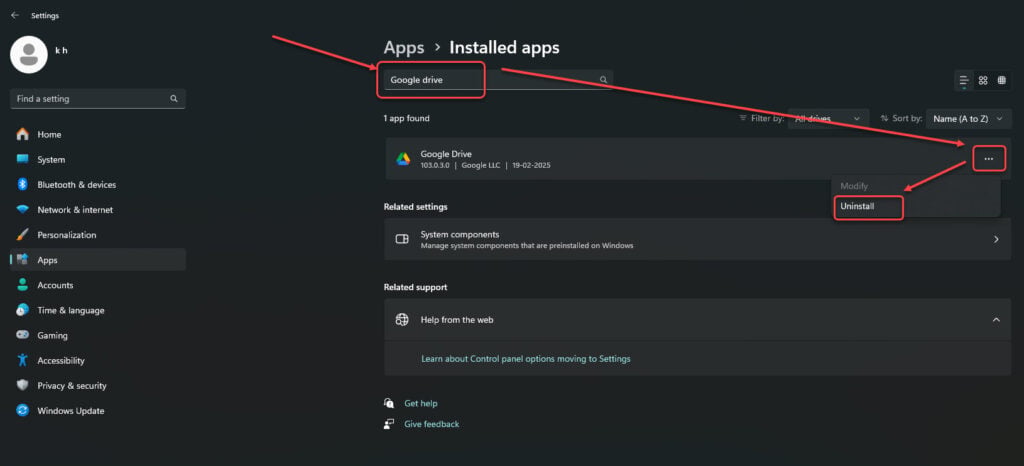The width and height of the screenshot is (1024, 466).
Task: Open the Get help link
Action: (421, 403)
